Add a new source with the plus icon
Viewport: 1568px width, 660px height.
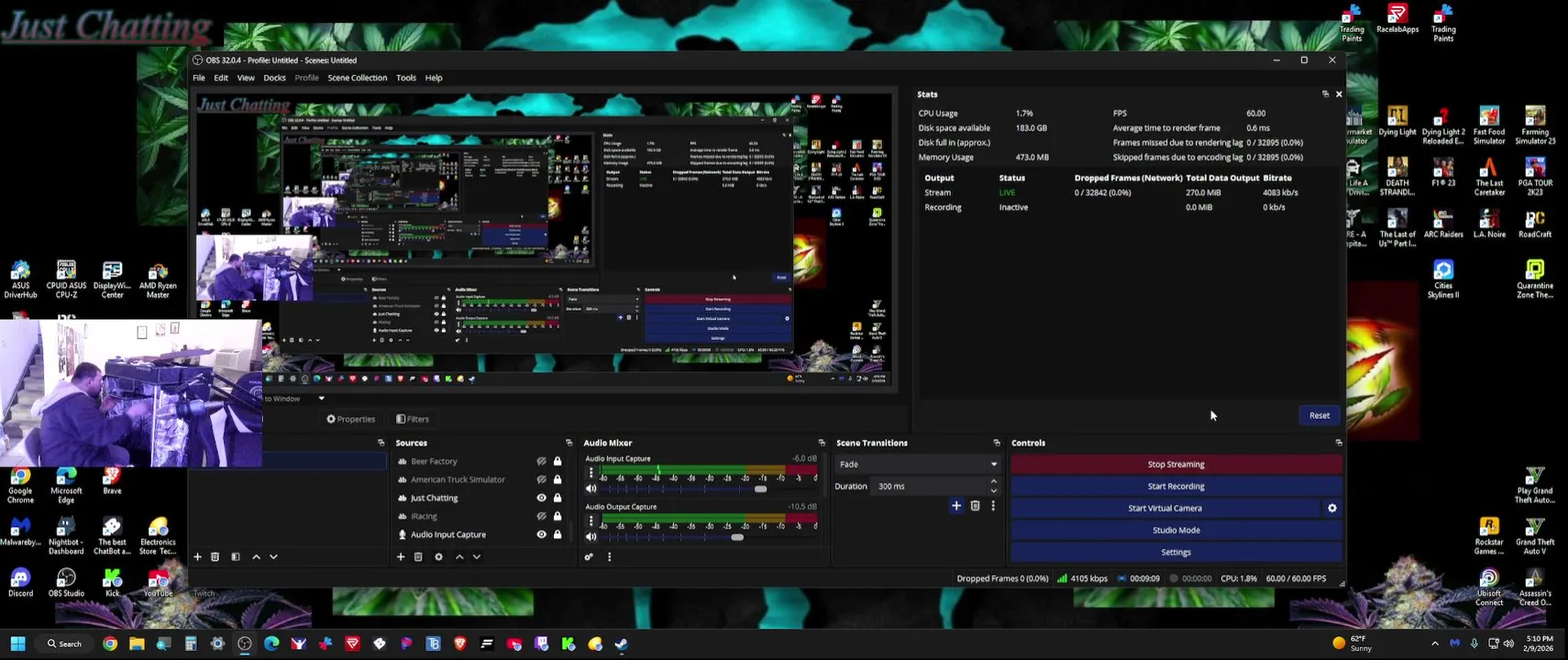[x=401, y=556]
